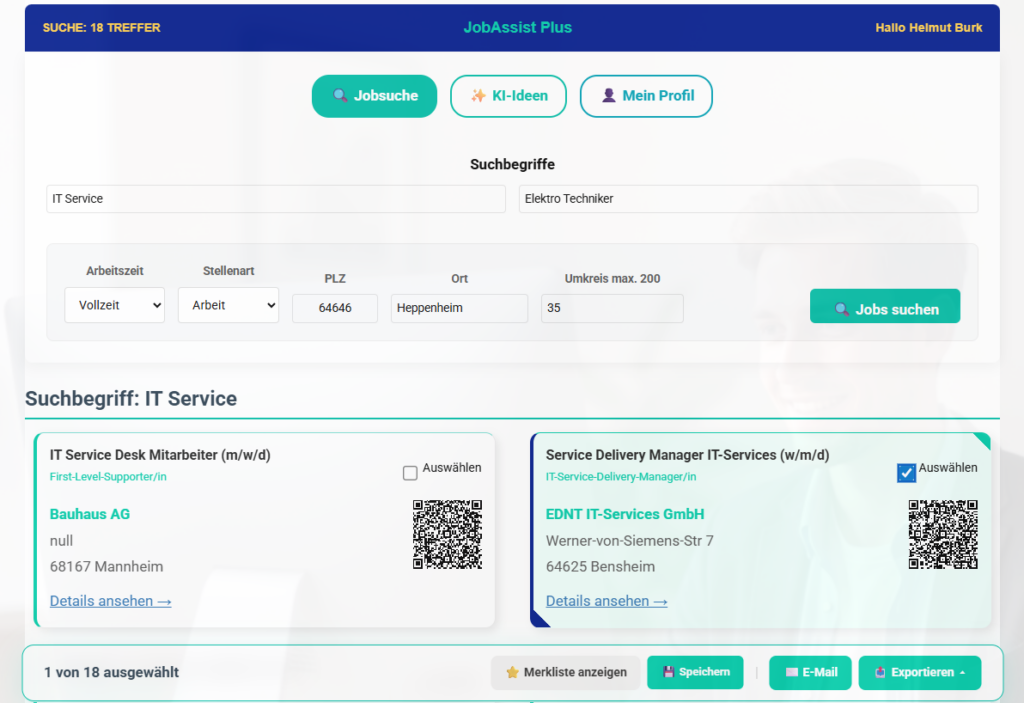This screenshot has height=703, width=1024.
Task: Open Details ansehen for EDNT IT-Services job
Action: pos(607,601)
